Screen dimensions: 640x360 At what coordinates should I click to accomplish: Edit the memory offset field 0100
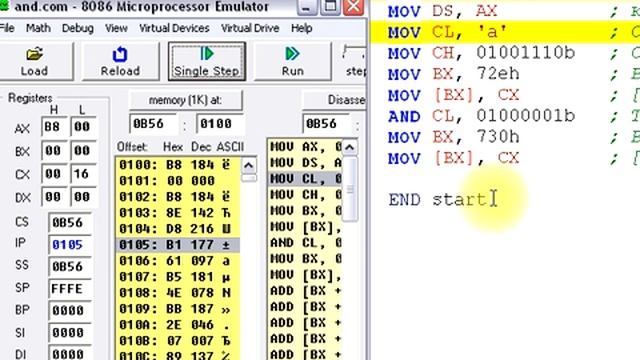[x=220, y=124]
